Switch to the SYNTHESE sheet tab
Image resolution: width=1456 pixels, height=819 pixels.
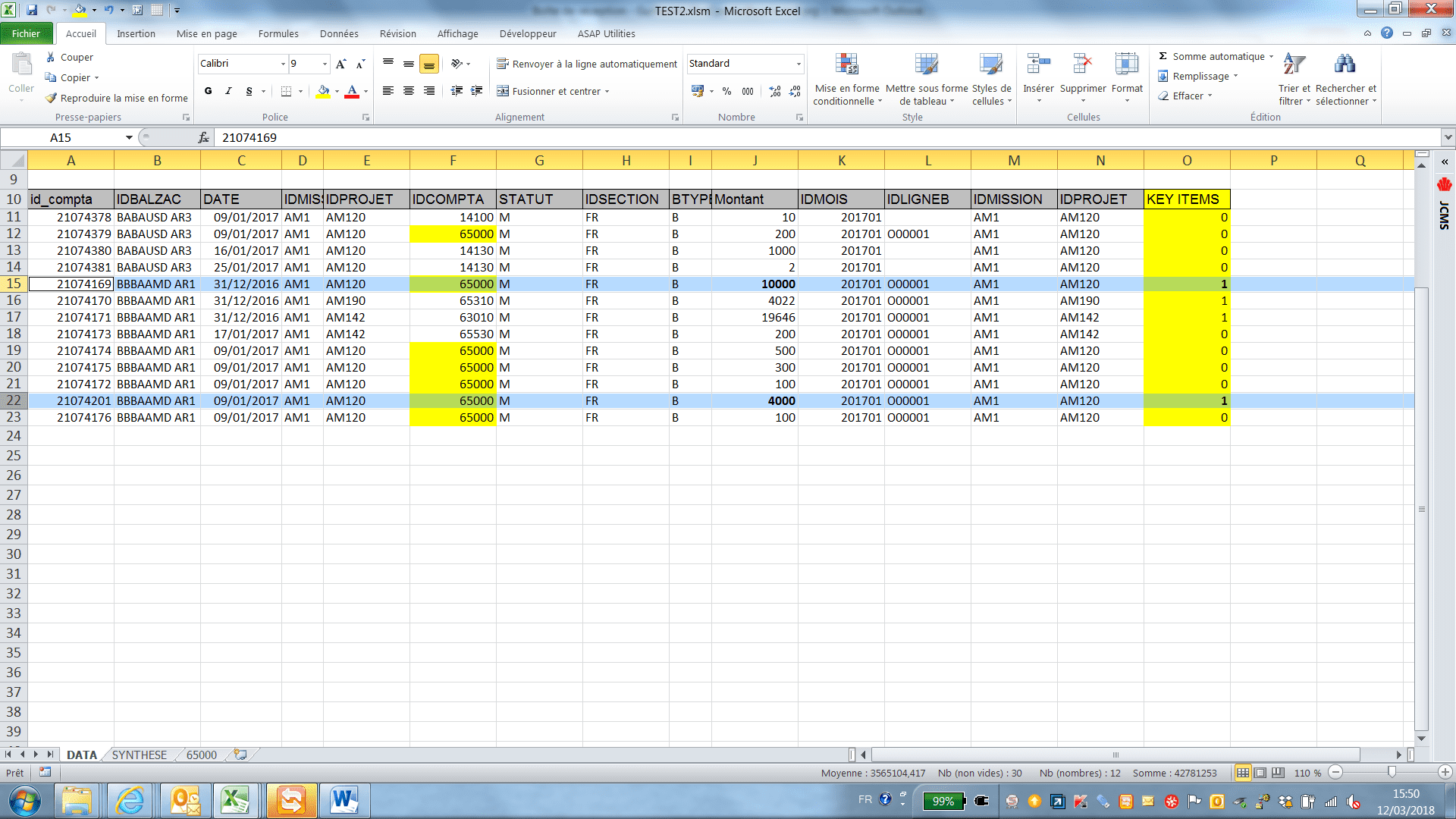tap(139, 755)
